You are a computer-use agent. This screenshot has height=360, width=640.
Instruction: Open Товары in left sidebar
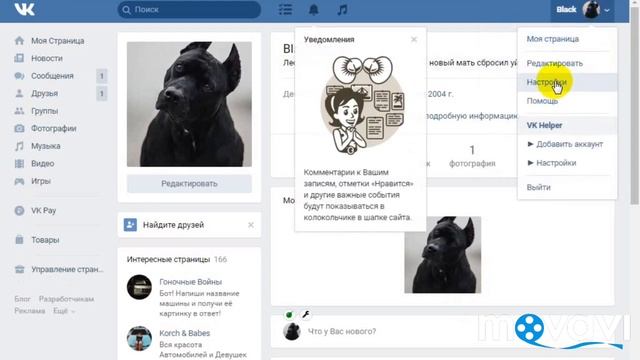(45, 240)
